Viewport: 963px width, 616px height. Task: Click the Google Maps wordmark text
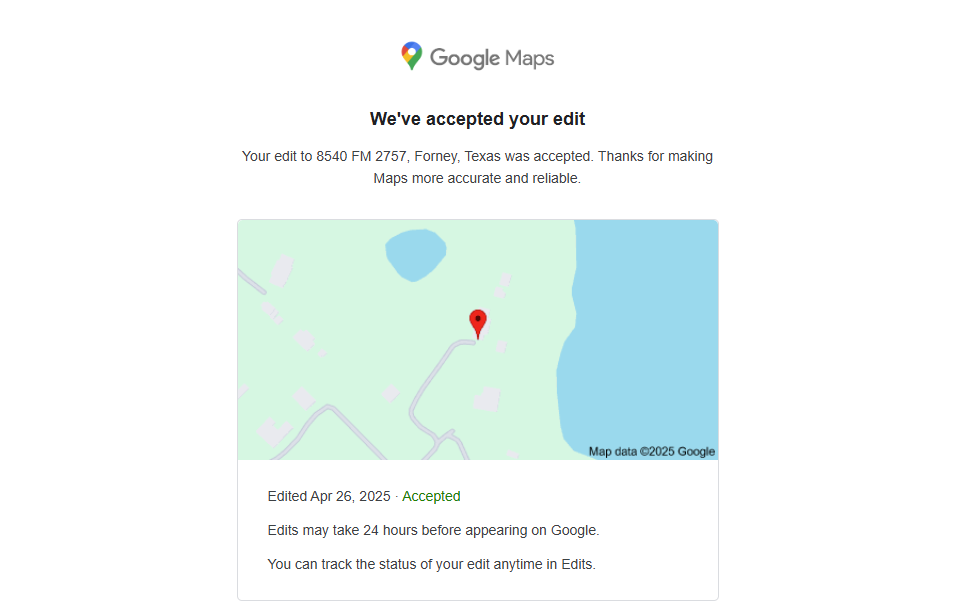pyautogui.click(x=492, y=58)
